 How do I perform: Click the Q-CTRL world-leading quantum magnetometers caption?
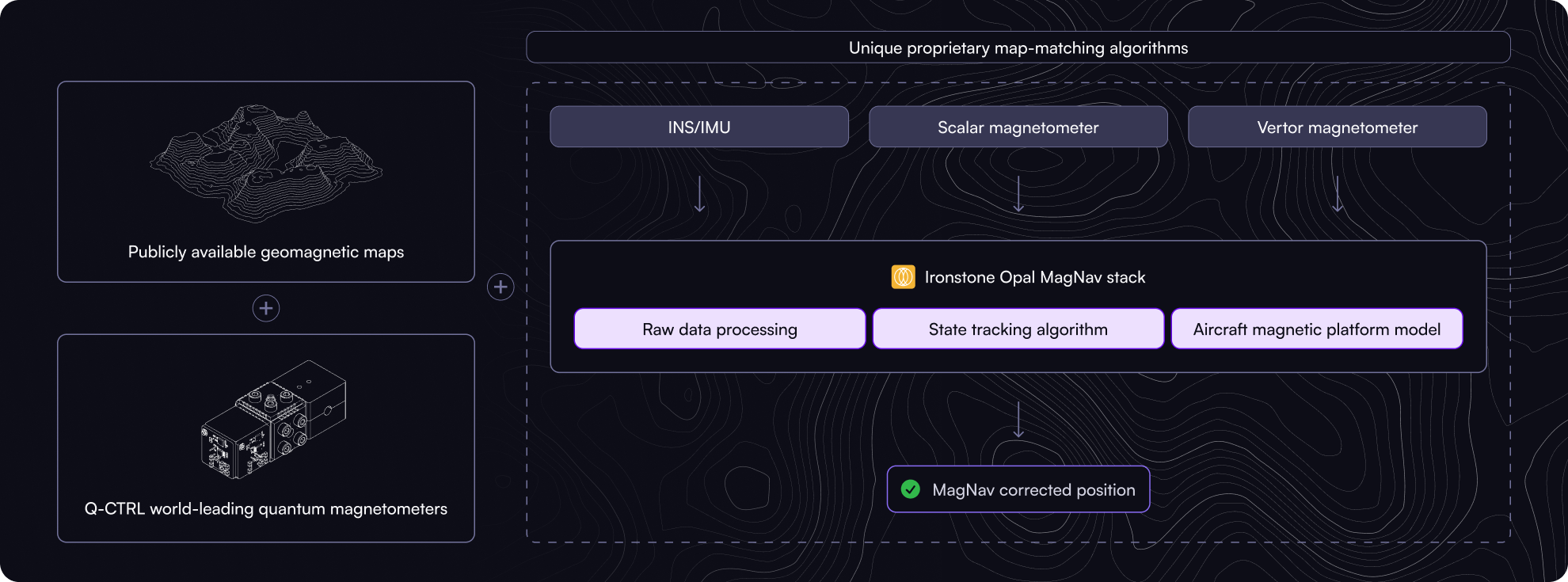pos(266,508)
